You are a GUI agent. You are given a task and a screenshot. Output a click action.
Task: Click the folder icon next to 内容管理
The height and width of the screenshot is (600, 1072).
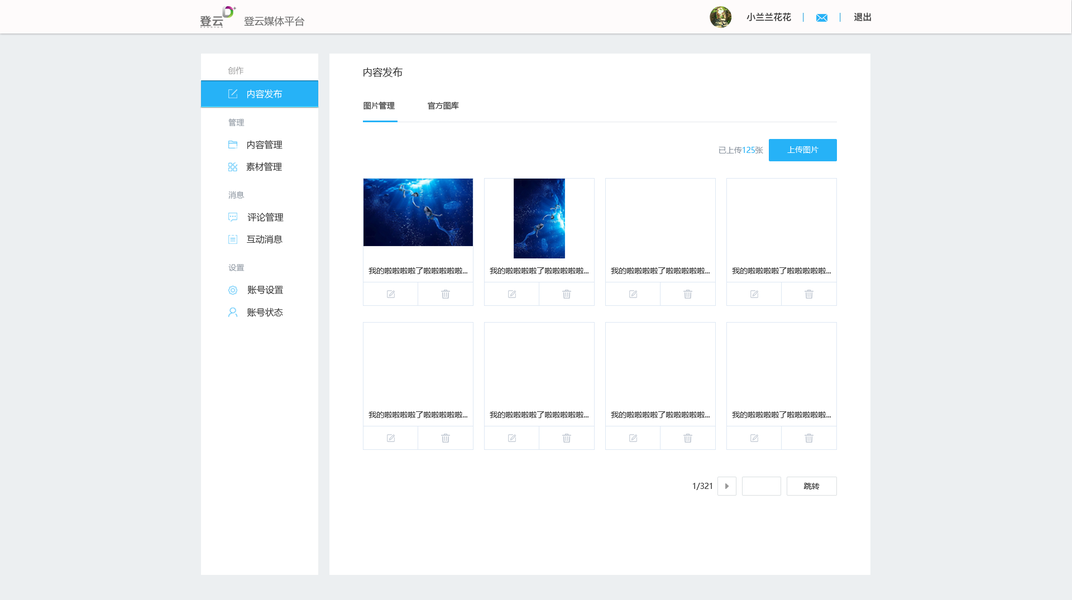232,145
